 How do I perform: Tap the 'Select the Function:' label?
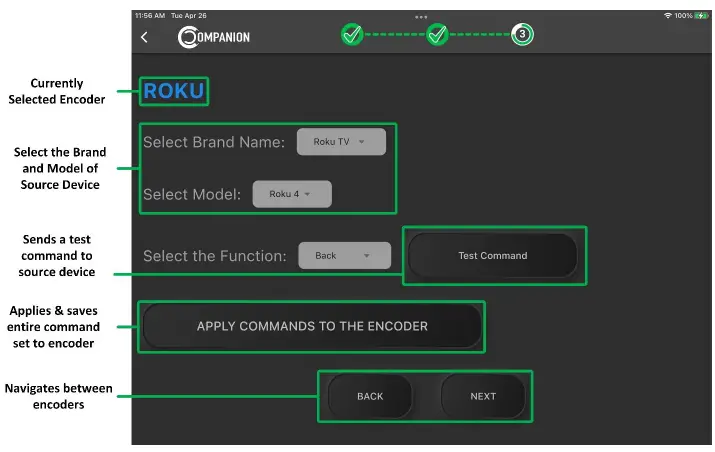pos(215,256)
